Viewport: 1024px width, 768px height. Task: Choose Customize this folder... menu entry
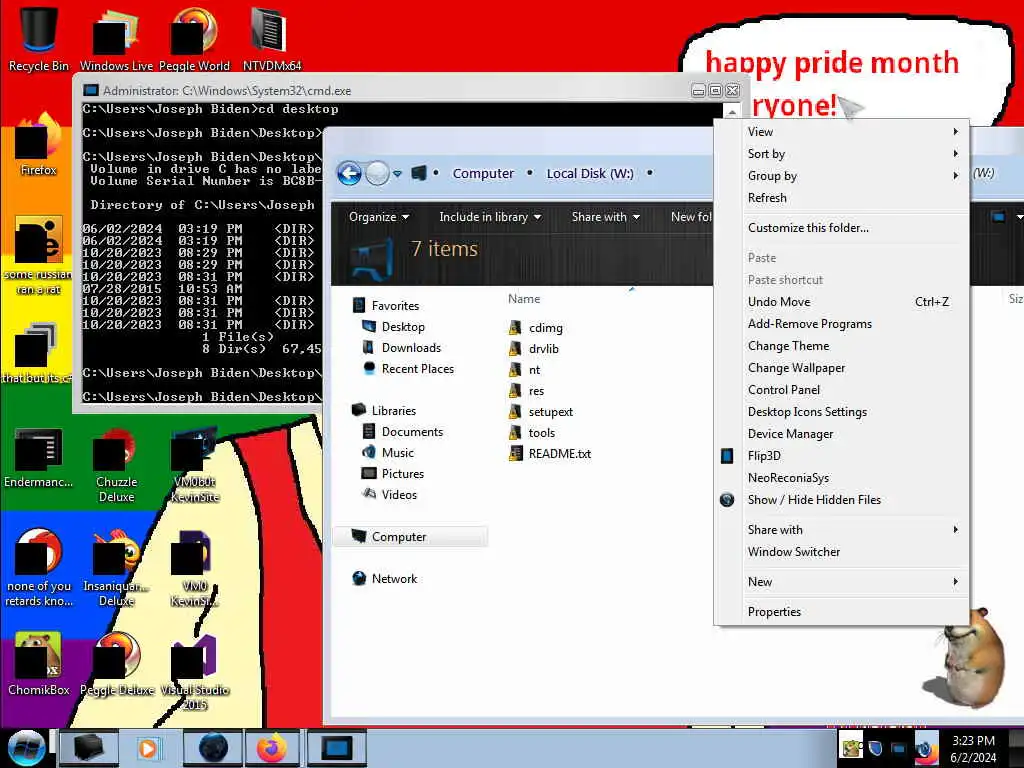pos(841,228)
